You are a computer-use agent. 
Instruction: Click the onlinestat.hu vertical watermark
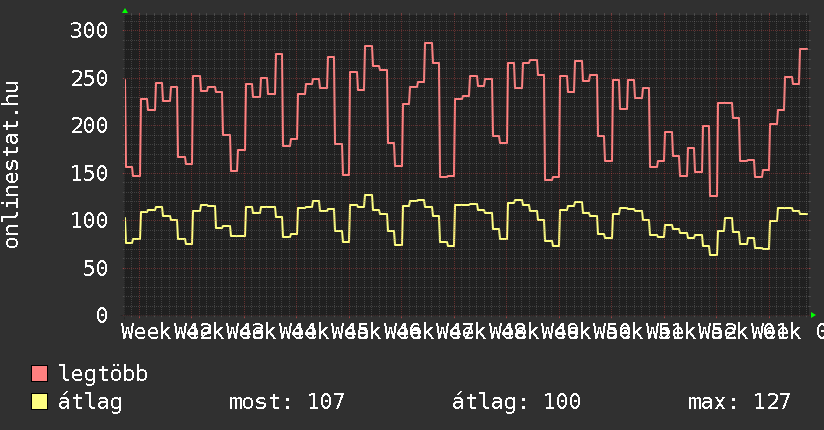click(x=13, y=165)
